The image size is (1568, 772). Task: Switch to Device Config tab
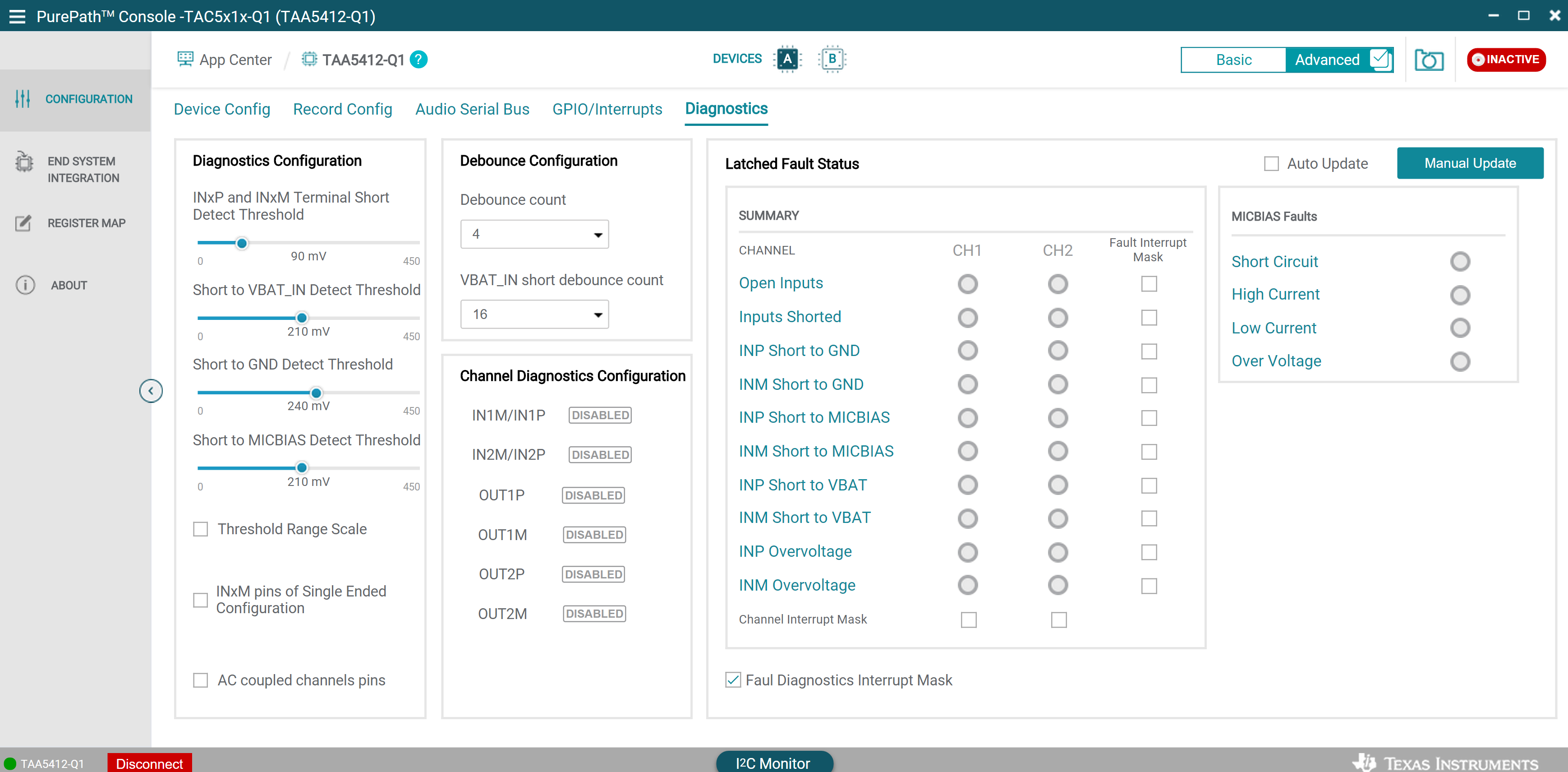coord(221,109)
